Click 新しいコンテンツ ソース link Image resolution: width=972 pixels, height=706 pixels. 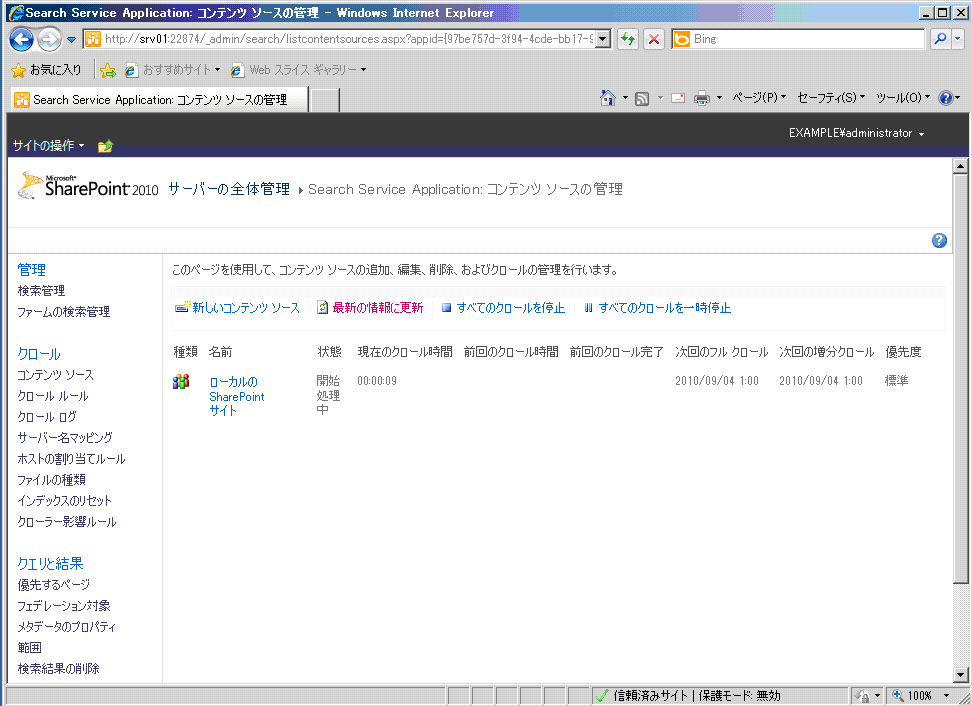pyautogui.click(x=246, y=307)
